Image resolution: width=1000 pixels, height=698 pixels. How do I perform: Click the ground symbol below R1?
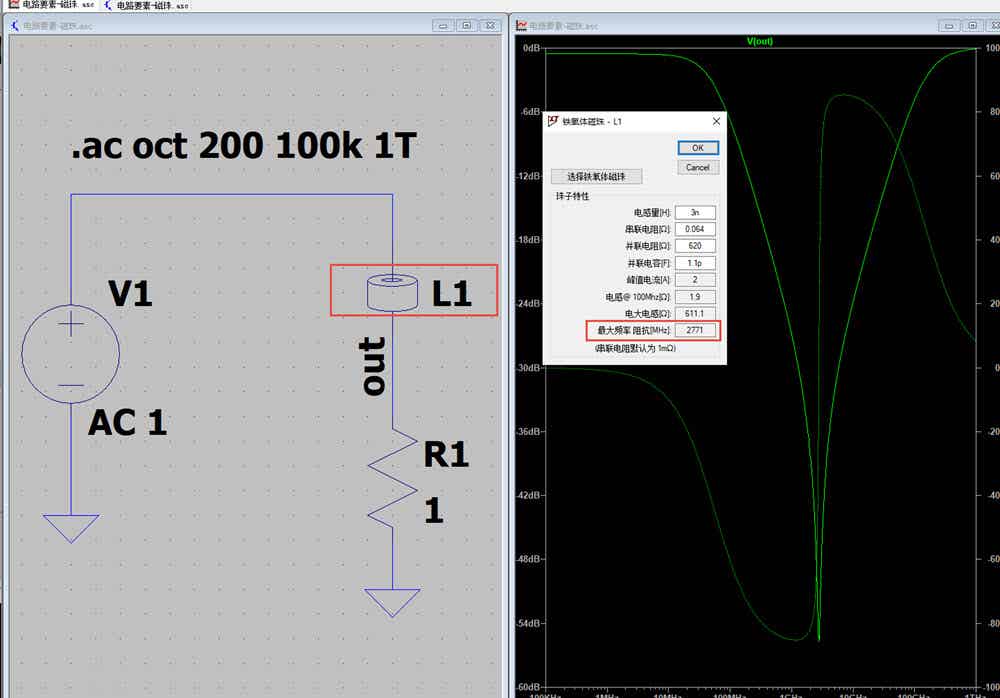click(392, 603)
